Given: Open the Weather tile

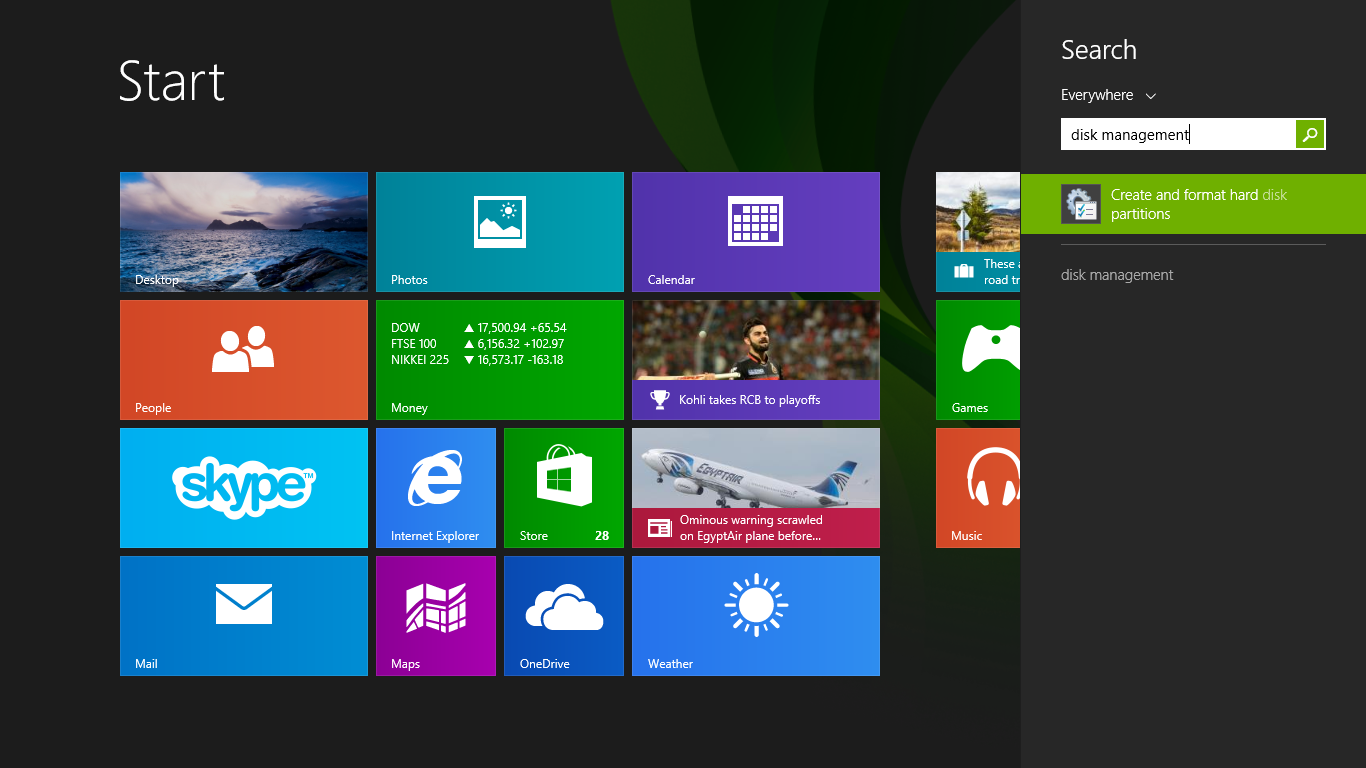Looking at the screenshot, I should [756, 616].
